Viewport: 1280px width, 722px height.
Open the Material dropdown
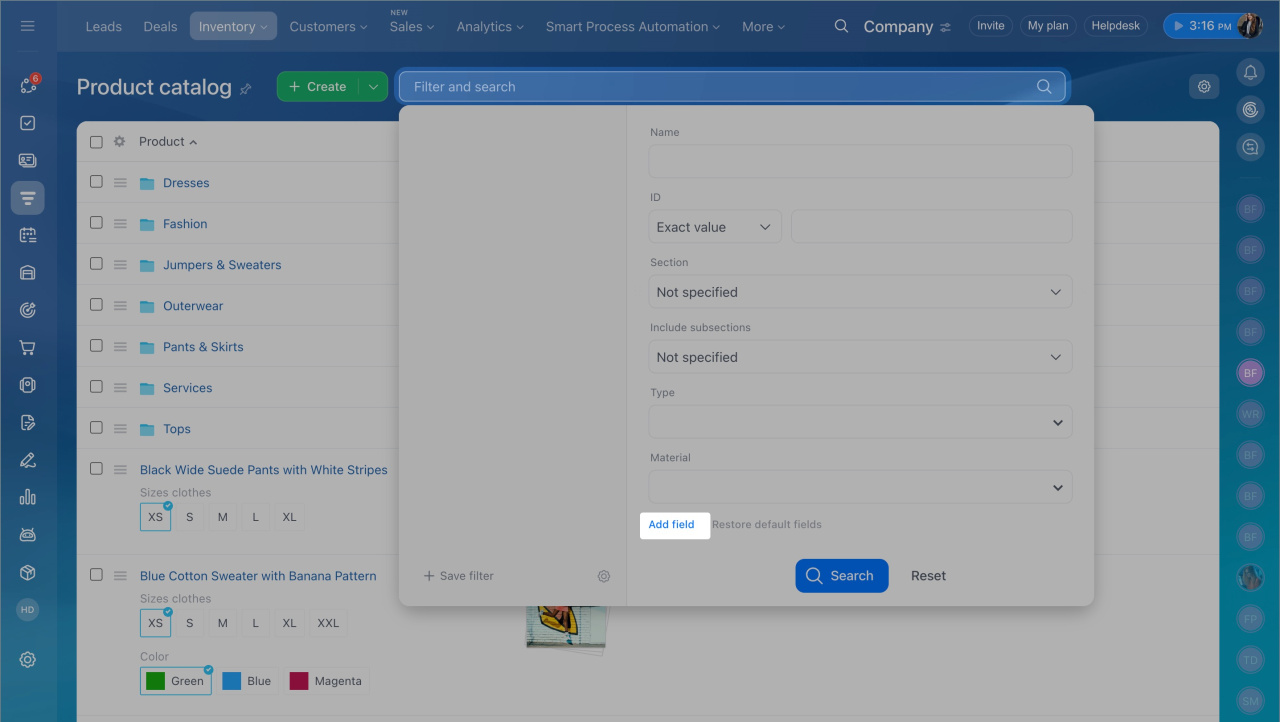coord(860,487)
